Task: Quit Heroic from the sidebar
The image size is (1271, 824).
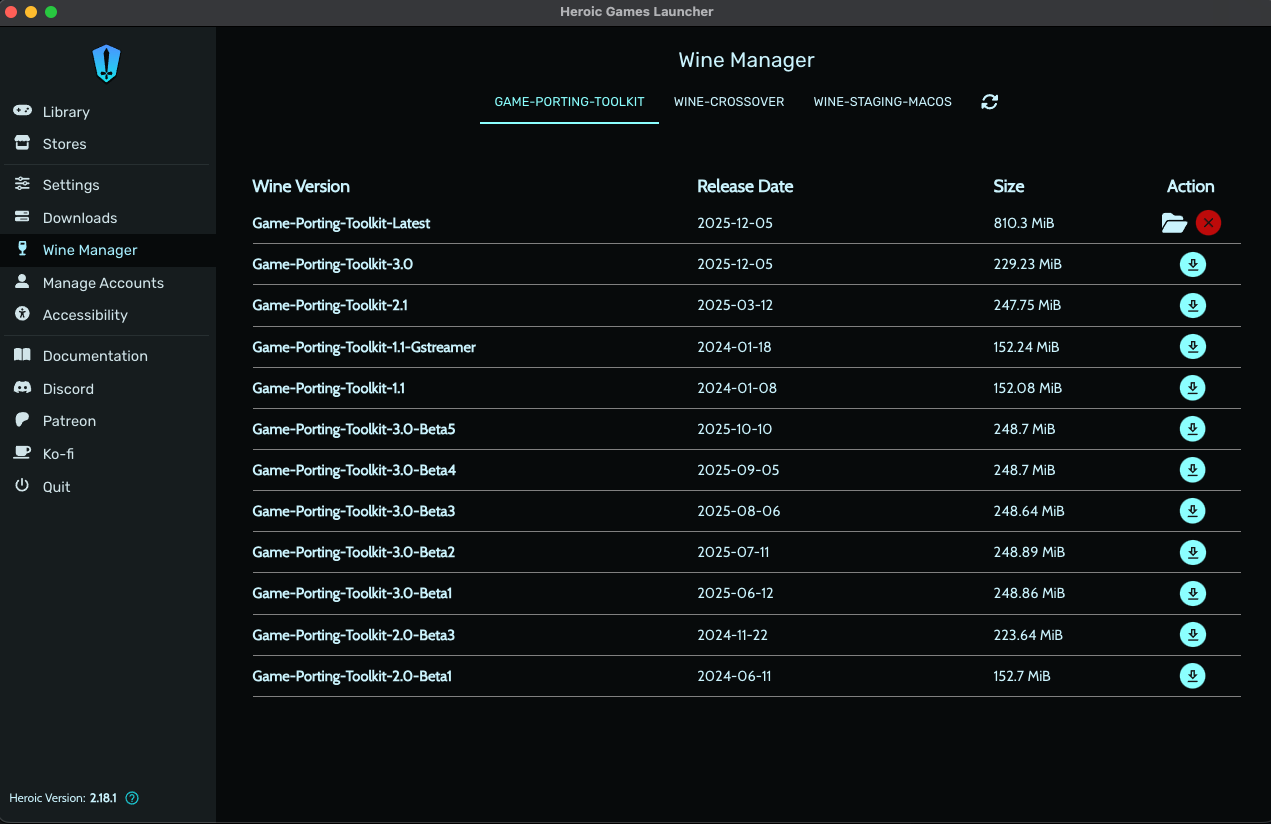Action: [x=108, y=486]
